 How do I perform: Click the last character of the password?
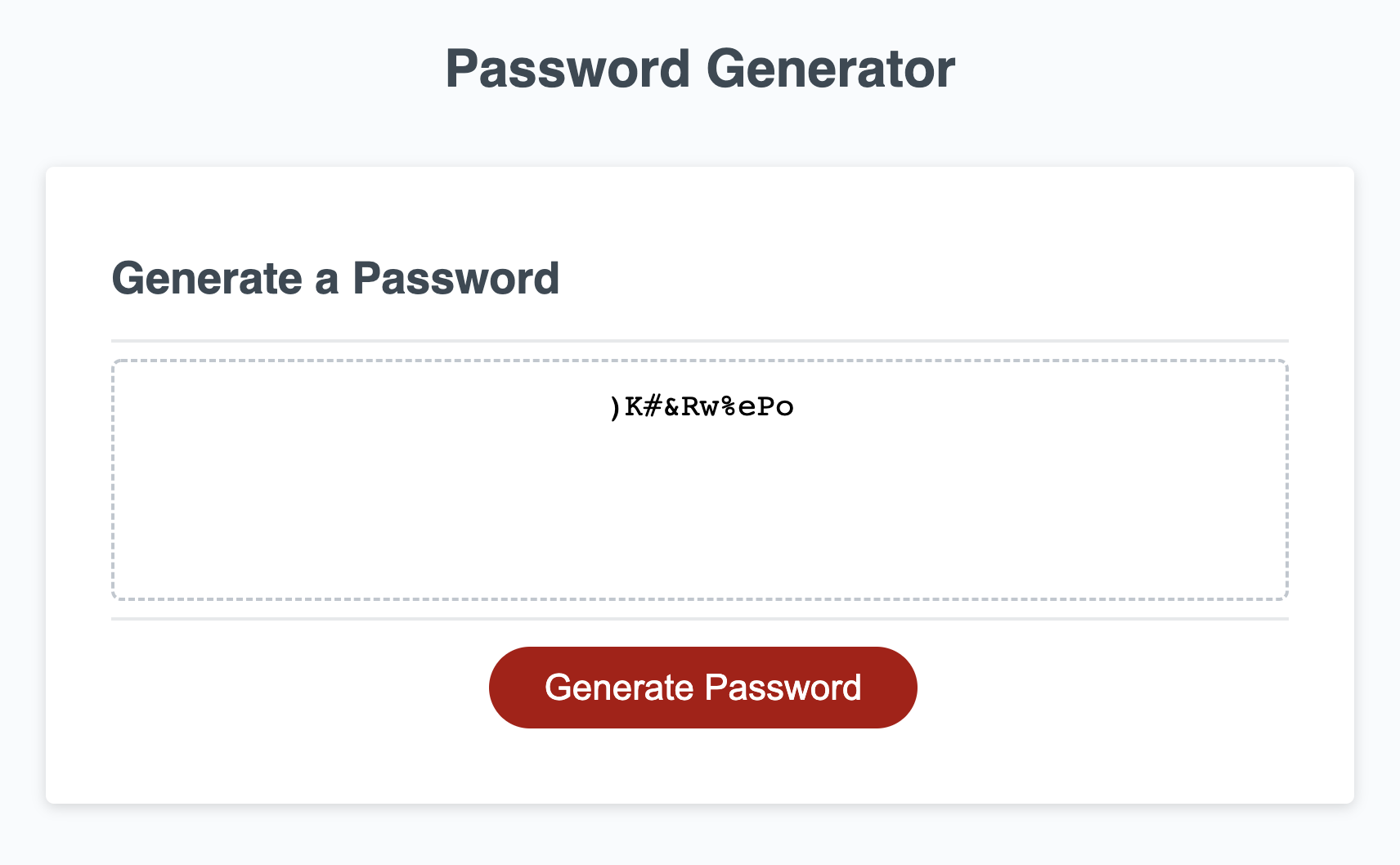[783, 406]
